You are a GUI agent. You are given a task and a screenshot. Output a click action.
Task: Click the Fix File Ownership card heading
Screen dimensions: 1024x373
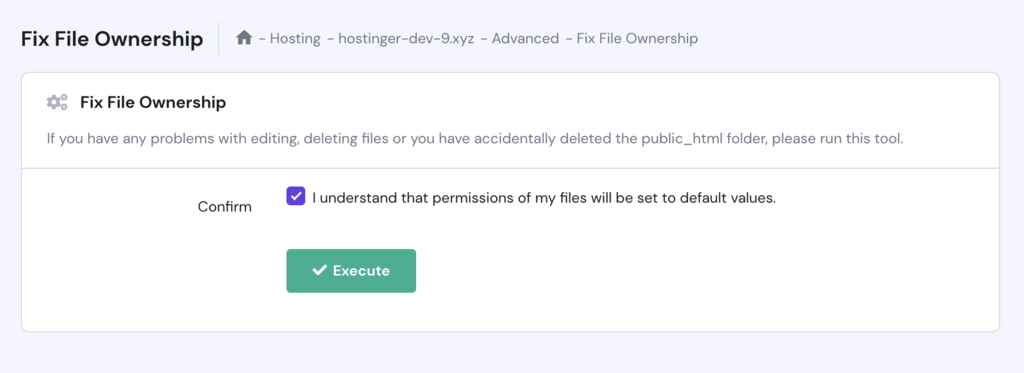153,103
